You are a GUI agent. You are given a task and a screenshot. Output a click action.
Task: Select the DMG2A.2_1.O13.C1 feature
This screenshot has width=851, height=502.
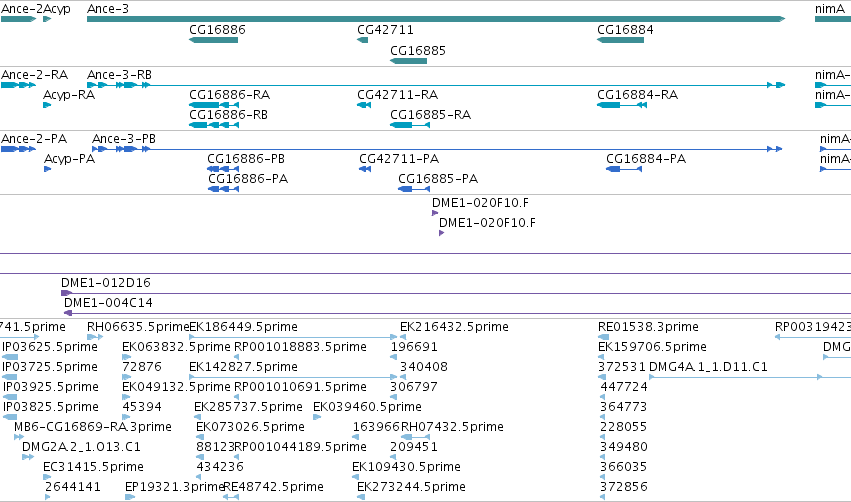click(28, 457)
